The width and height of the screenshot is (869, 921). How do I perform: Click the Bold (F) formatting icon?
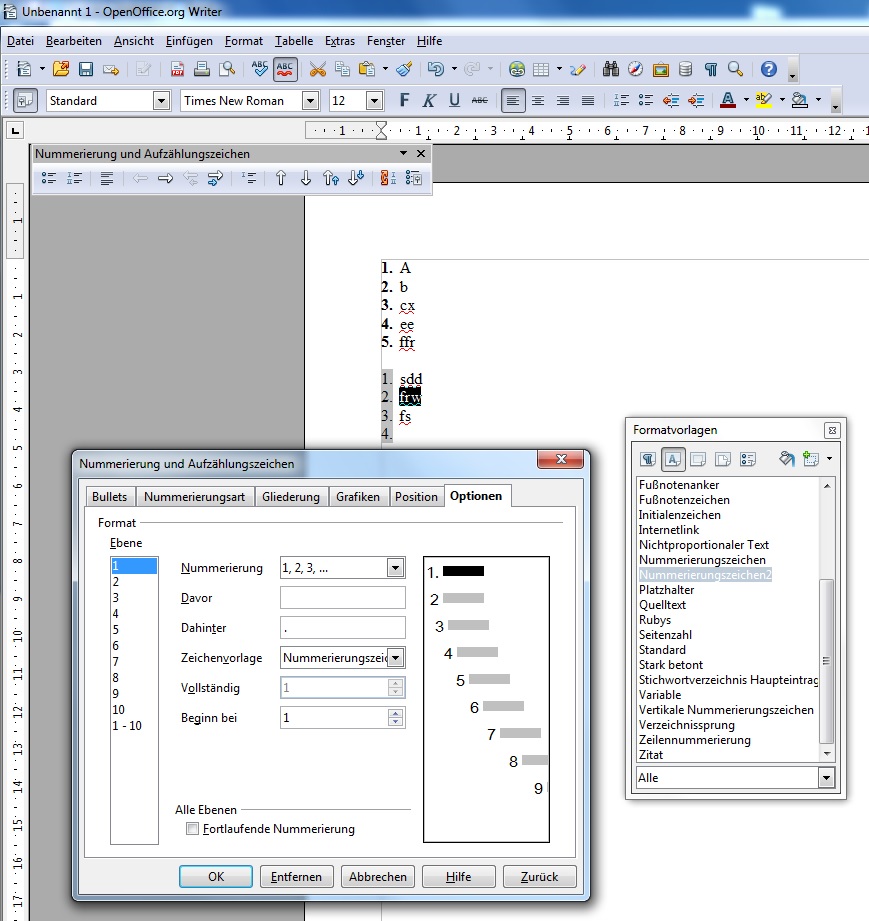pos(404,100)
